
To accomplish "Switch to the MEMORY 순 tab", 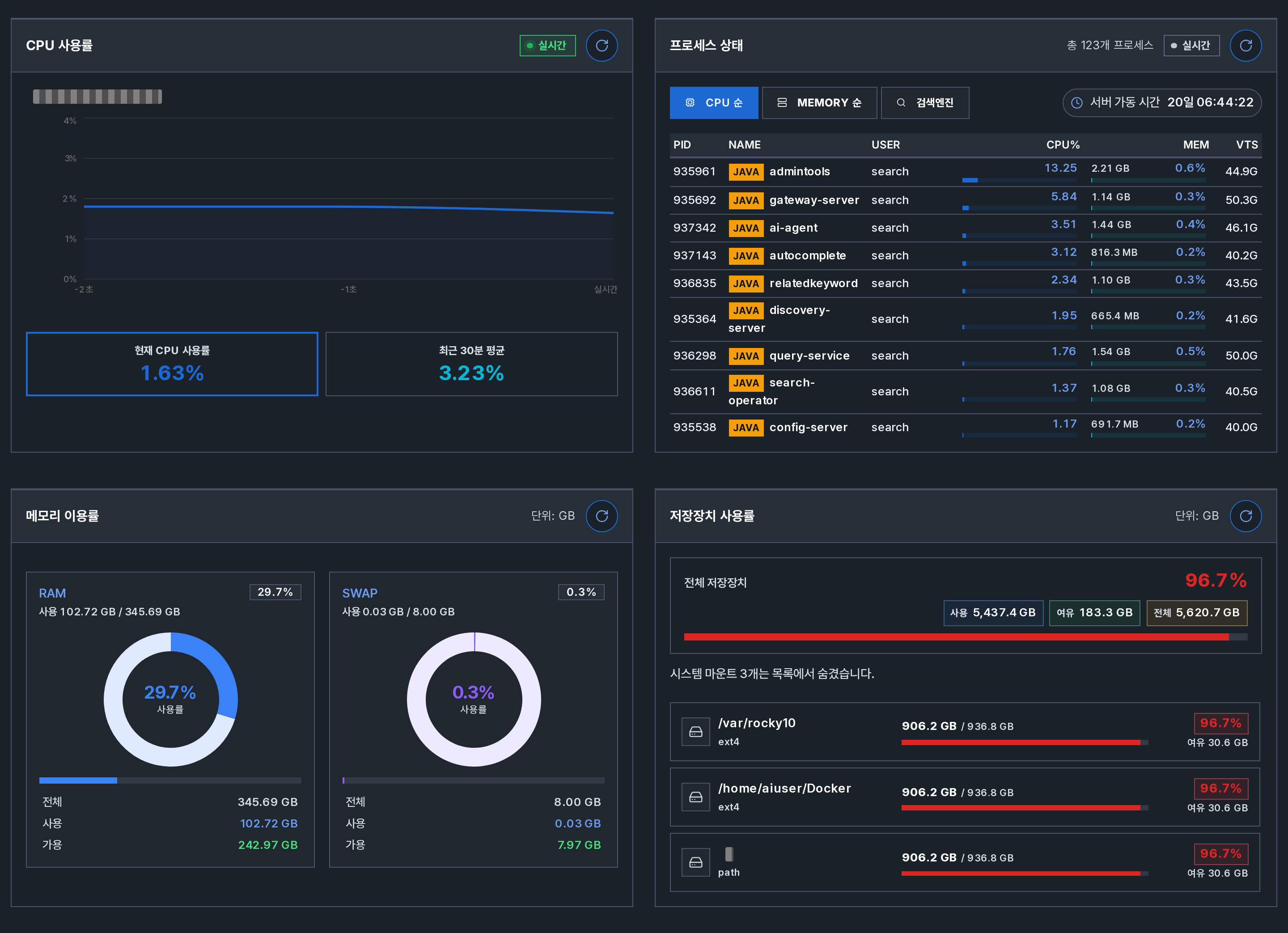I will coord(819,103).
